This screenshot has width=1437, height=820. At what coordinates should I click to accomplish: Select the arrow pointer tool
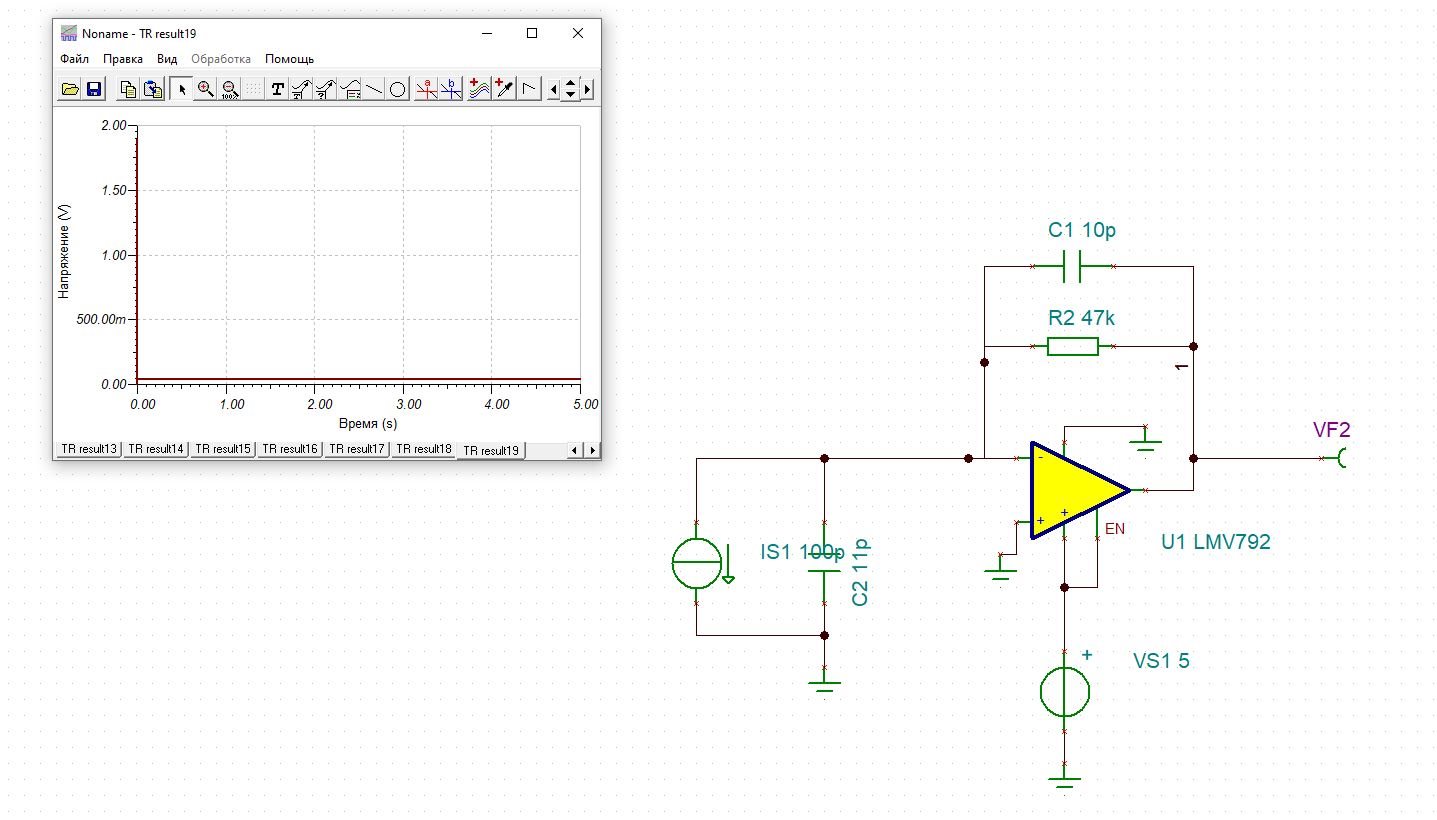pos(182,89)
